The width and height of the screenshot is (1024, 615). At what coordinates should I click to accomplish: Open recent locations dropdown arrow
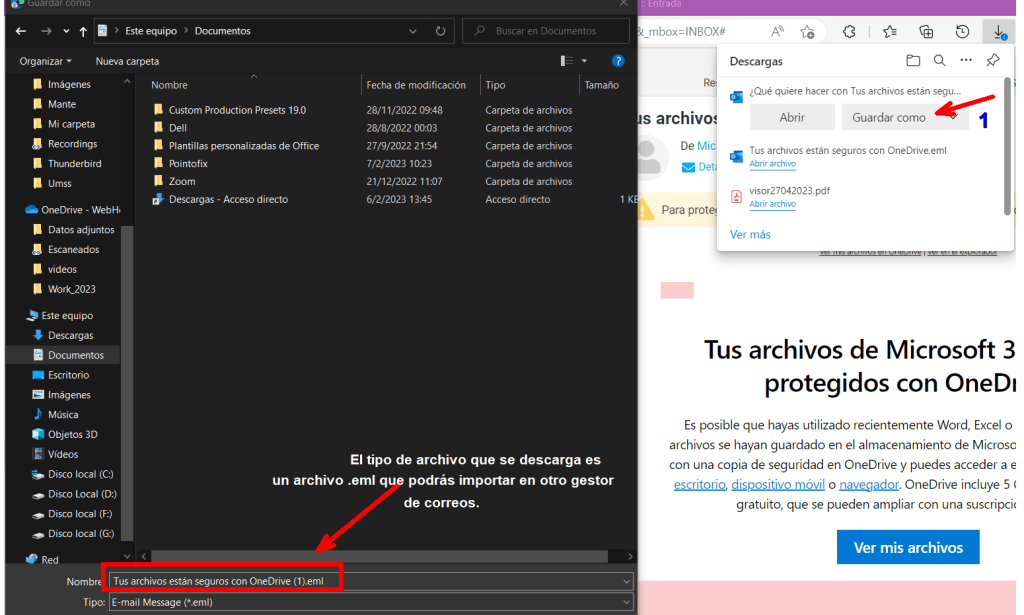(66, 31)
